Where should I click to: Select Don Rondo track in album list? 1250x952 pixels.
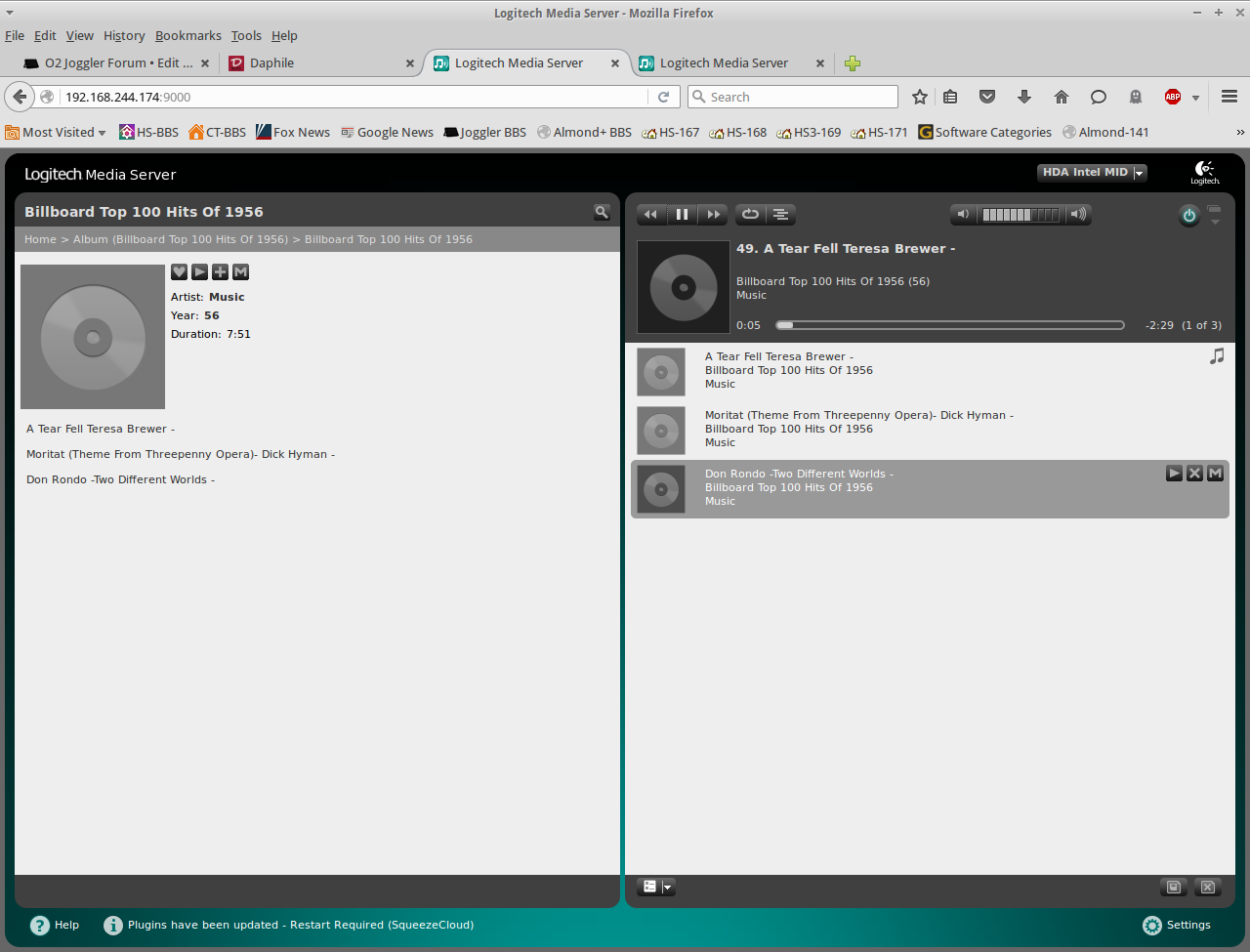click(120, 479)
